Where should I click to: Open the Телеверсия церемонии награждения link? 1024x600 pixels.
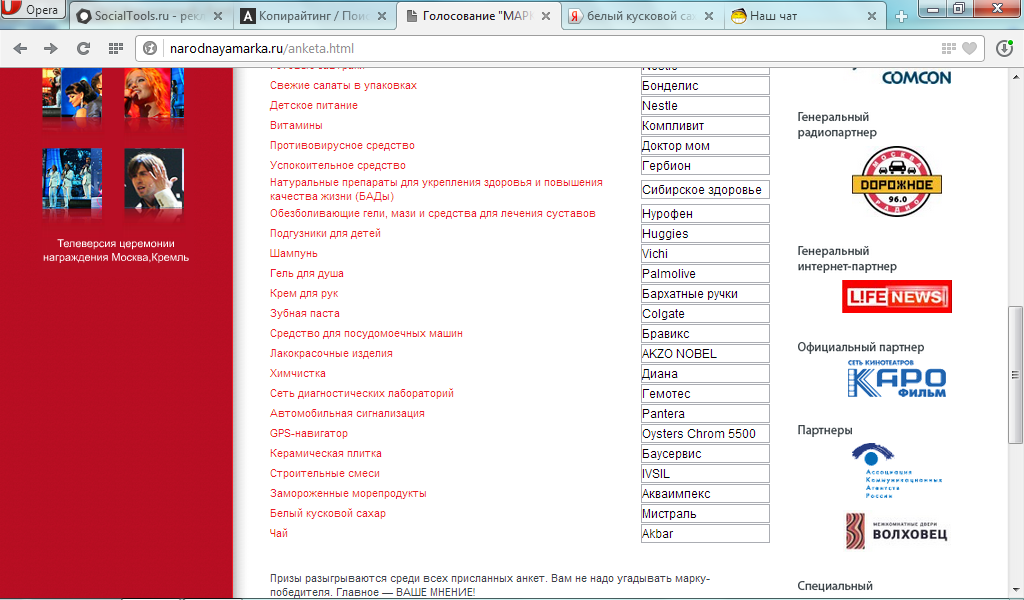click(116, 250)
